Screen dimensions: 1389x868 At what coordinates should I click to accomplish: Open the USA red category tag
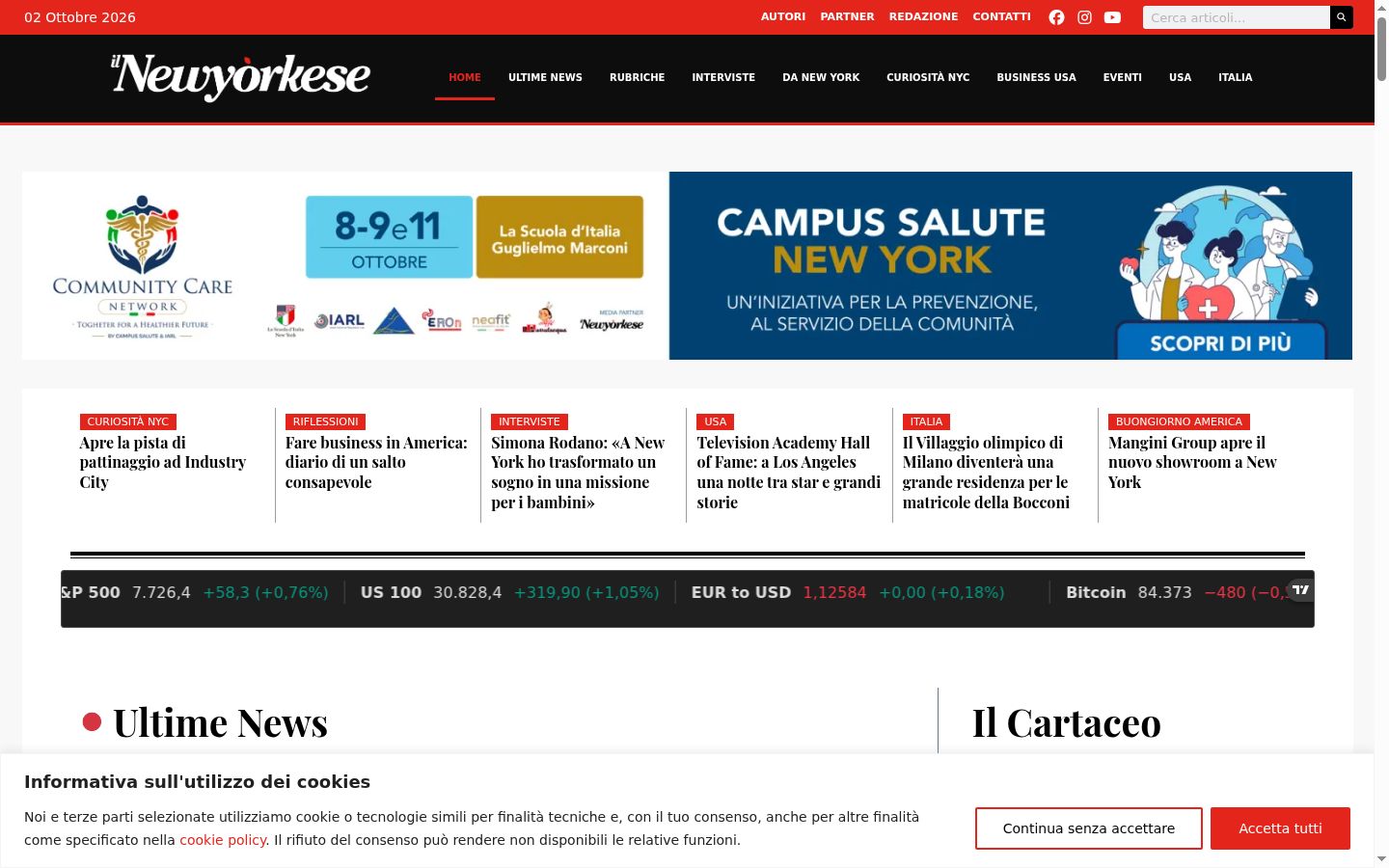(x=716, y=421)
